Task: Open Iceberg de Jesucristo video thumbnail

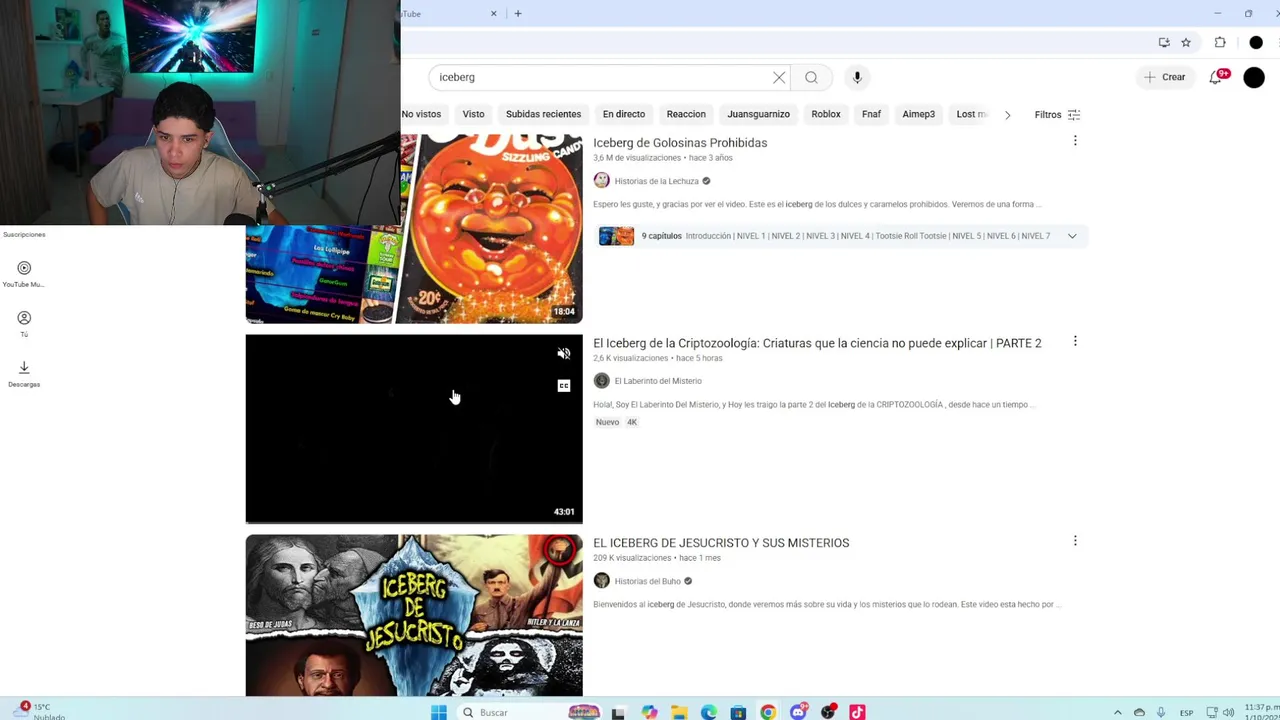Action: [414, 615]
